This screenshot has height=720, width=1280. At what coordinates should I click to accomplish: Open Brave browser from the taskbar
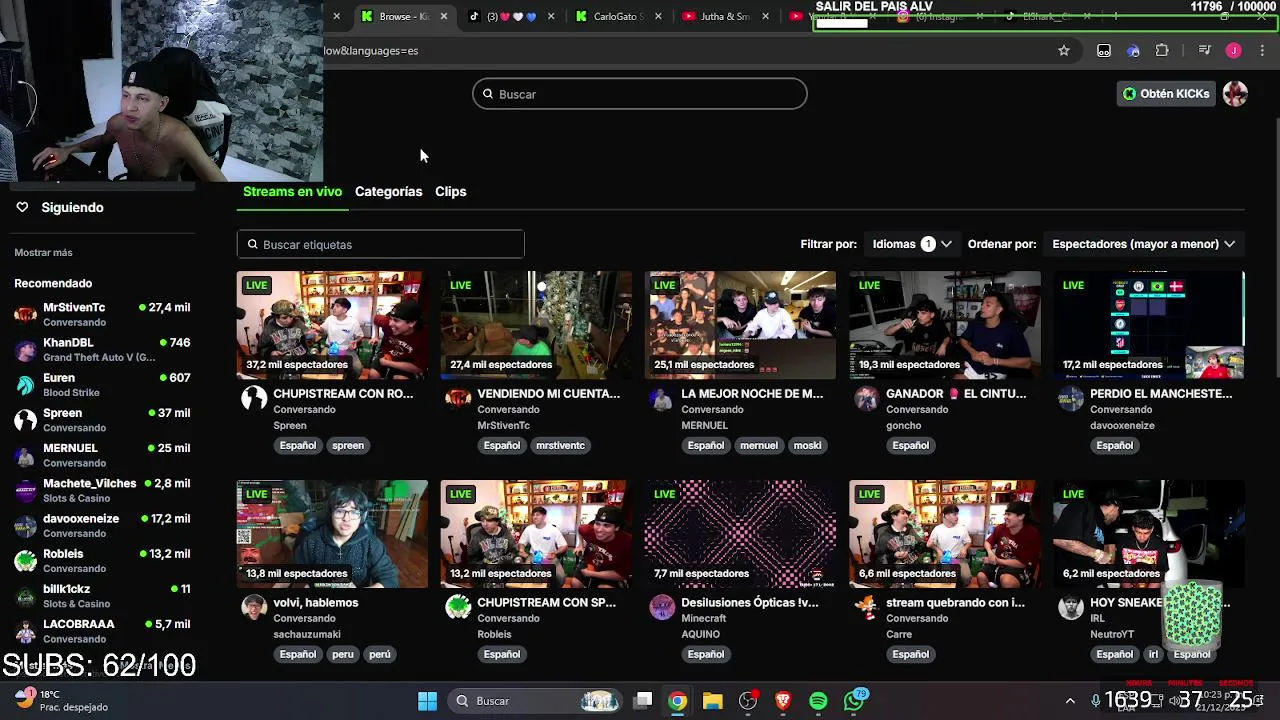[783, 701]
